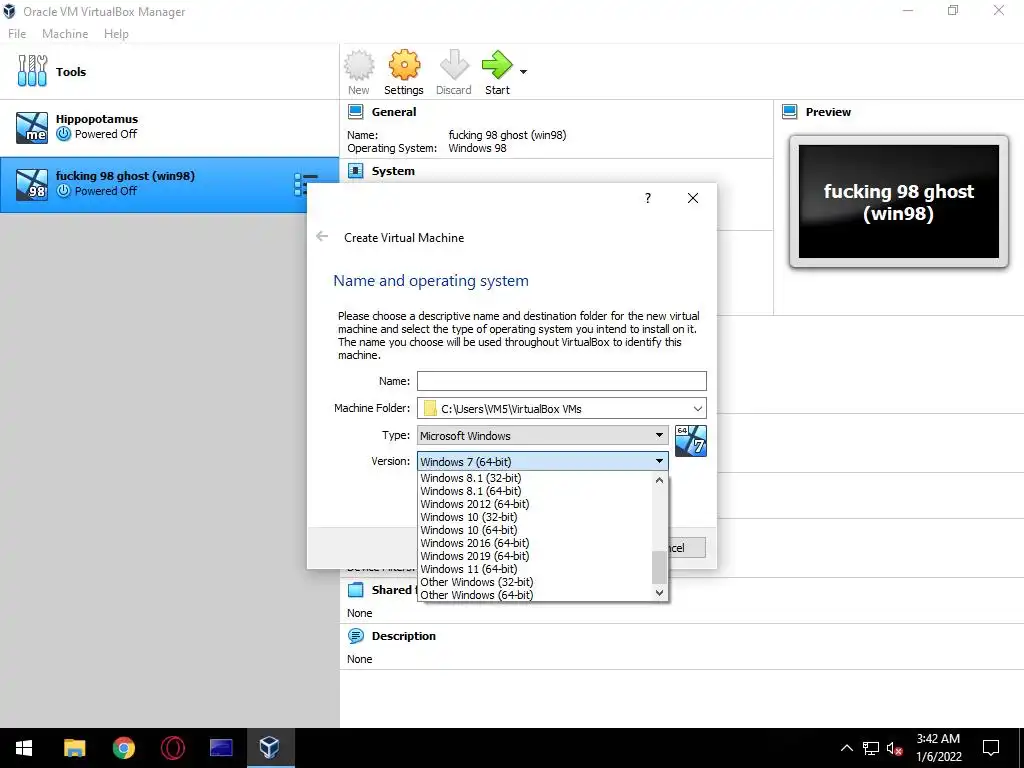
Task: Click the back arrow in the wizard
Action: coord(322,236)
